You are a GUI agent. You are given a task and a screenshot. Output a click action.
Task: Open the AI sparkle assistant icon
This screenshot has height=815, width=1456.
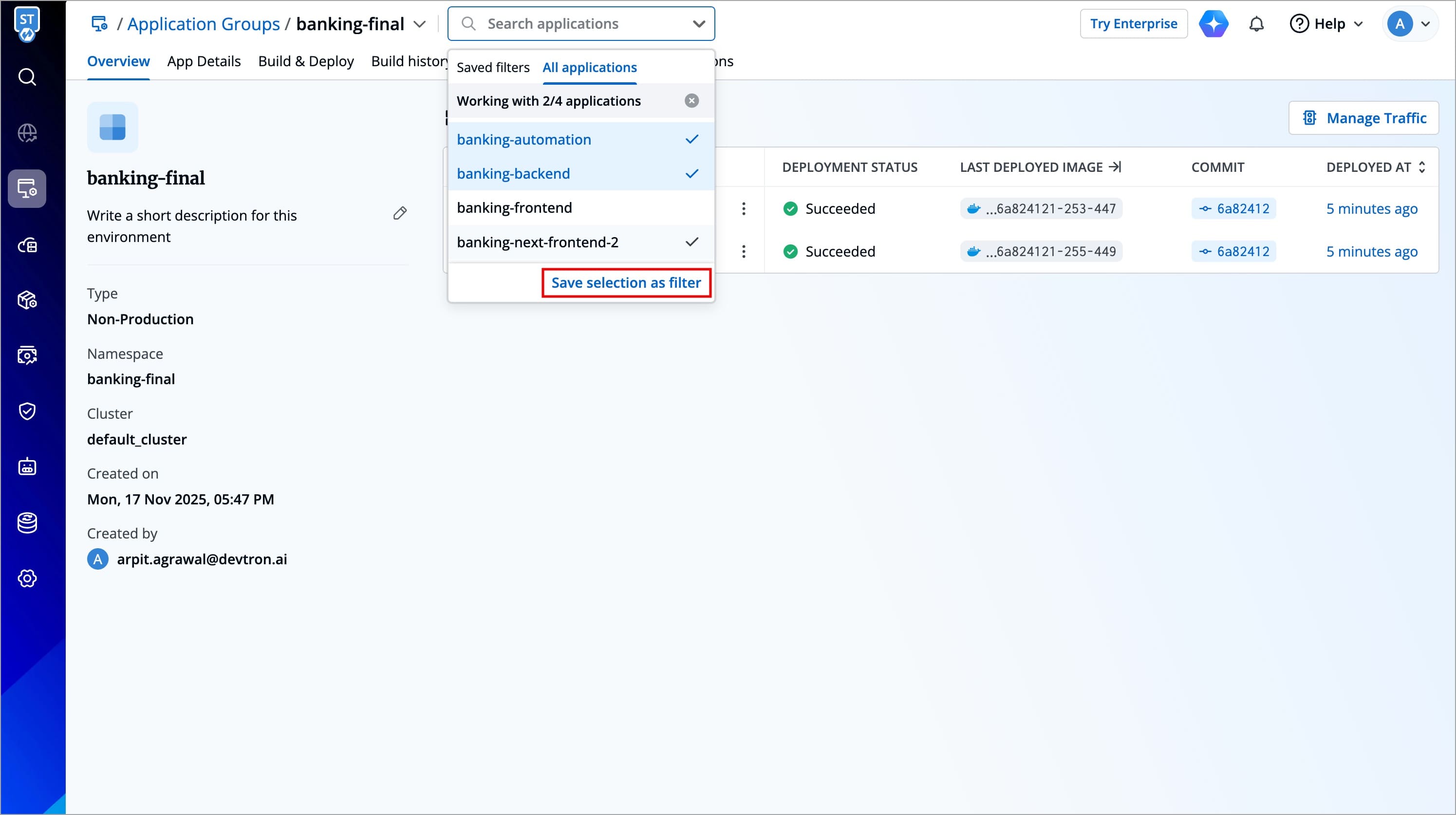1213,24
